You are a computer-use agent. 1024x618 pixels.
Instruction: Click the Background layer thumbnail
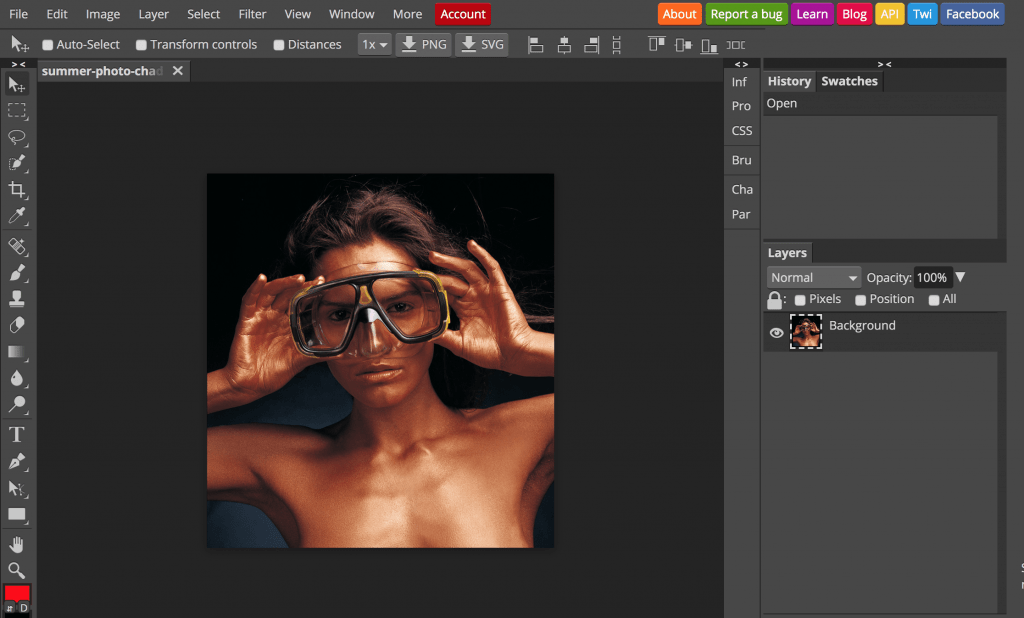[806, 332]
